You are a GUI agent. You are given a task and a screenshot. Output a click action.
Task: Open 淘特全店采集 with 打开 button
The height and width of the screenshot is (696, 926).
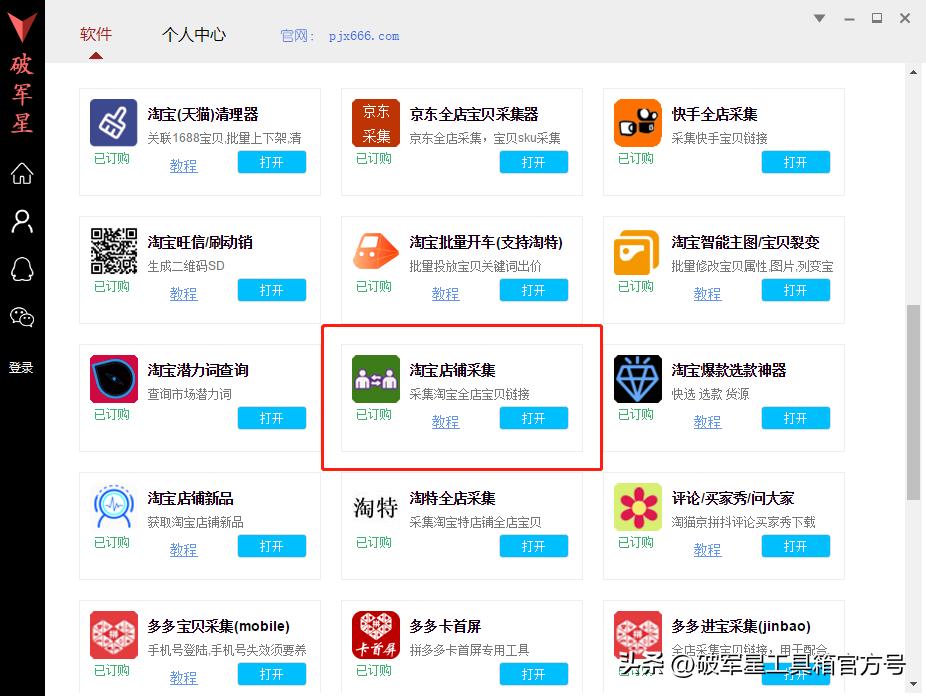coord(533,546)
